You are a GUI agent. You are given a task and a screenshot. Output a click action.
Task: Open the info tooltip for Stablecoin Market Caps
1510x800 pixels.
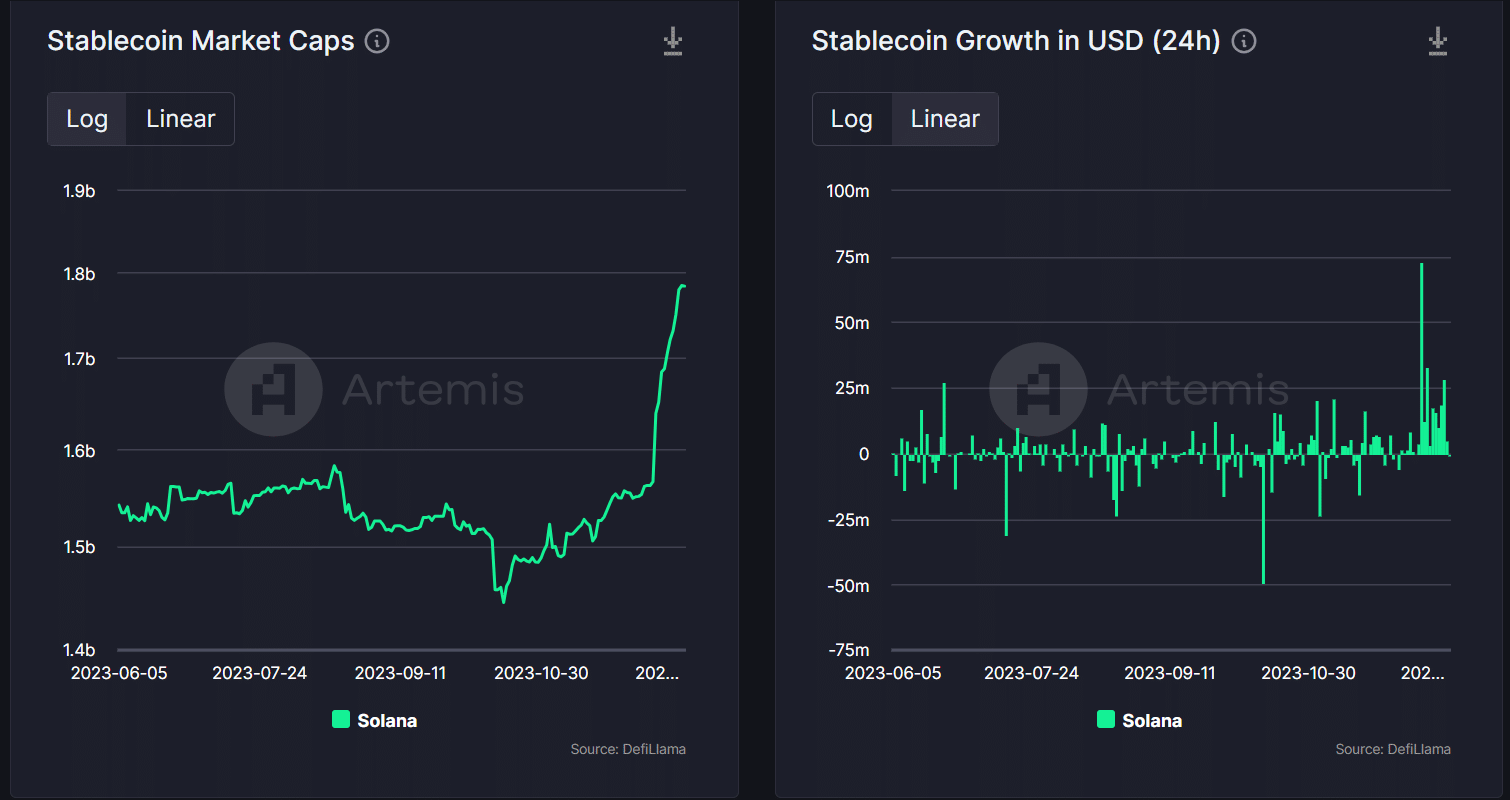pyautogui.click(x=378, y=41)
